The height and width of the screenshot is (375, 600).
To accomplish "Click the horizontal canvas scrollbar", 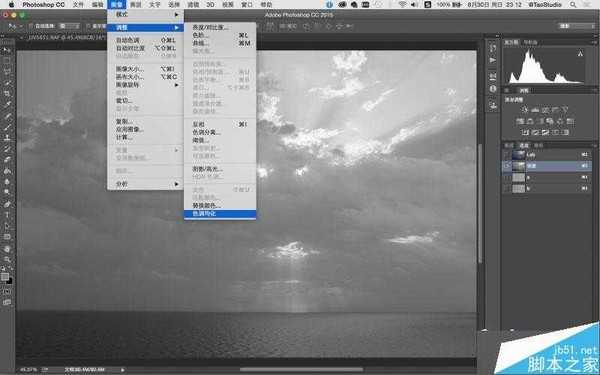I will pyautogui.click(x=301, y=370).
